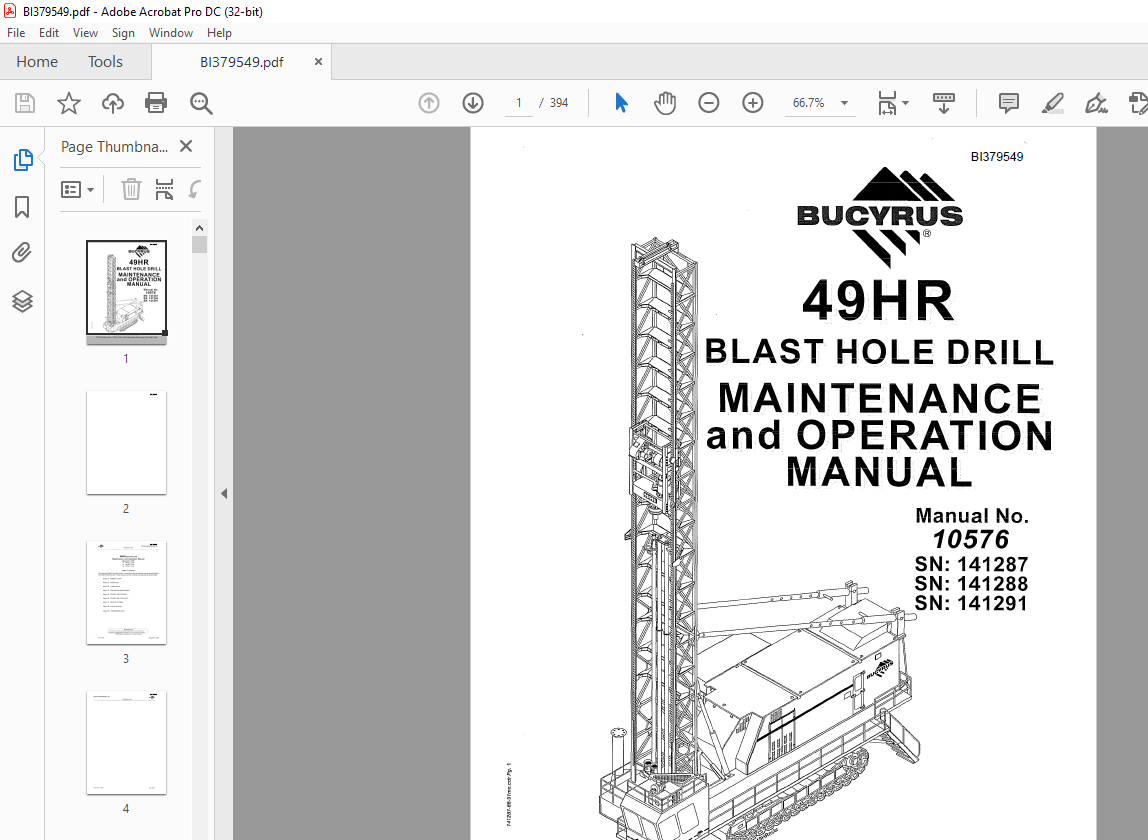1148x840 pixels.
Task: Open the Bookmarks panel icon
Action: tap(22, 207)
